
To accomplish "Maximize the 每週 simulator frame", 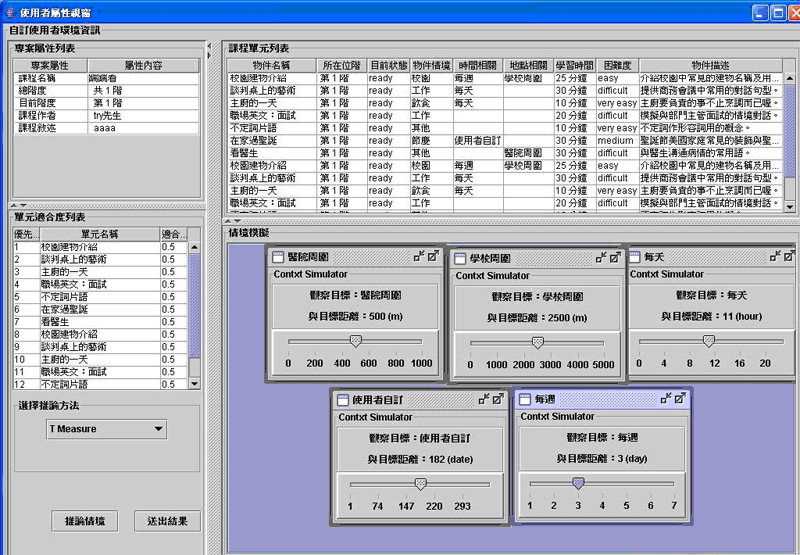I will coord(679,399).
